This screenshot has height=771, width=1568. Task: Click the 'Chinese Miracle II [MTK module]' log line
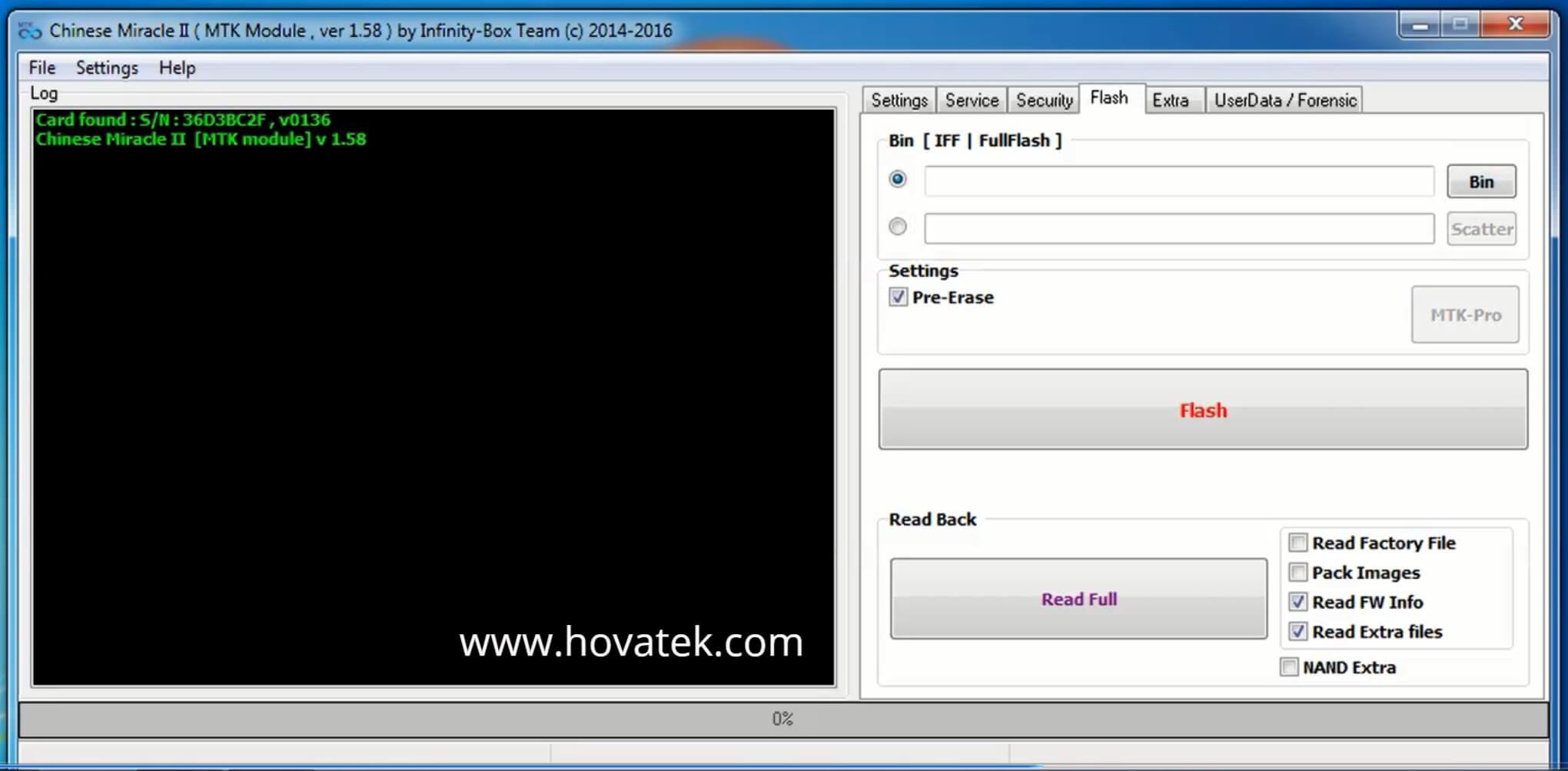click(201, 139)
